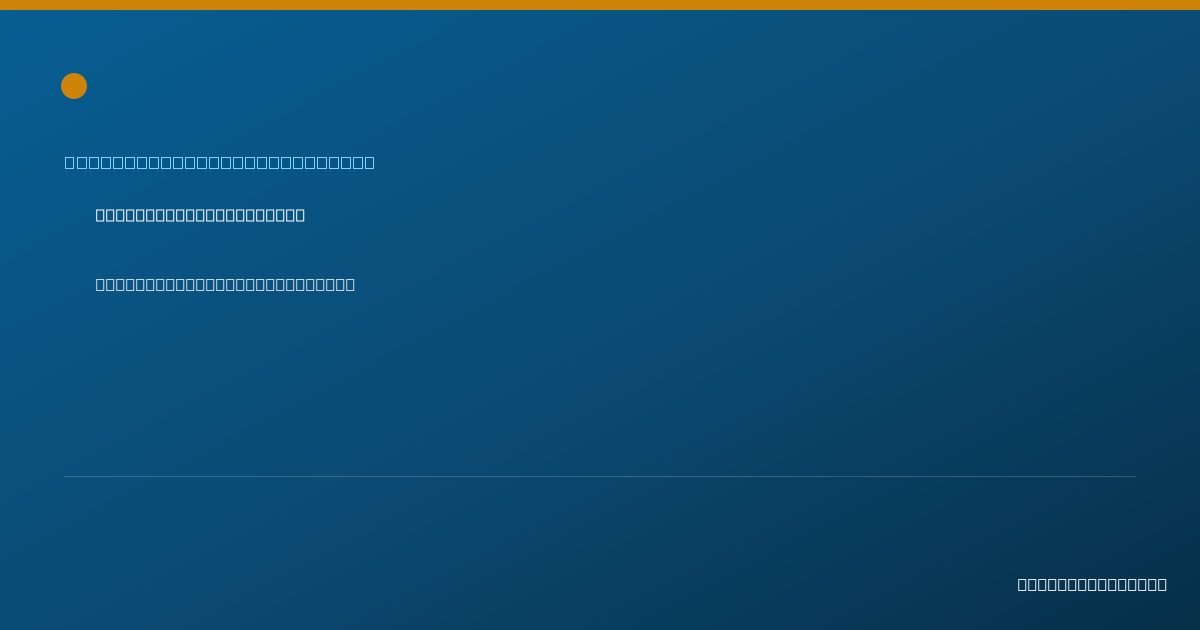
Task: Click the last character of the light-blue heading
Action: [x=369, y=162]
